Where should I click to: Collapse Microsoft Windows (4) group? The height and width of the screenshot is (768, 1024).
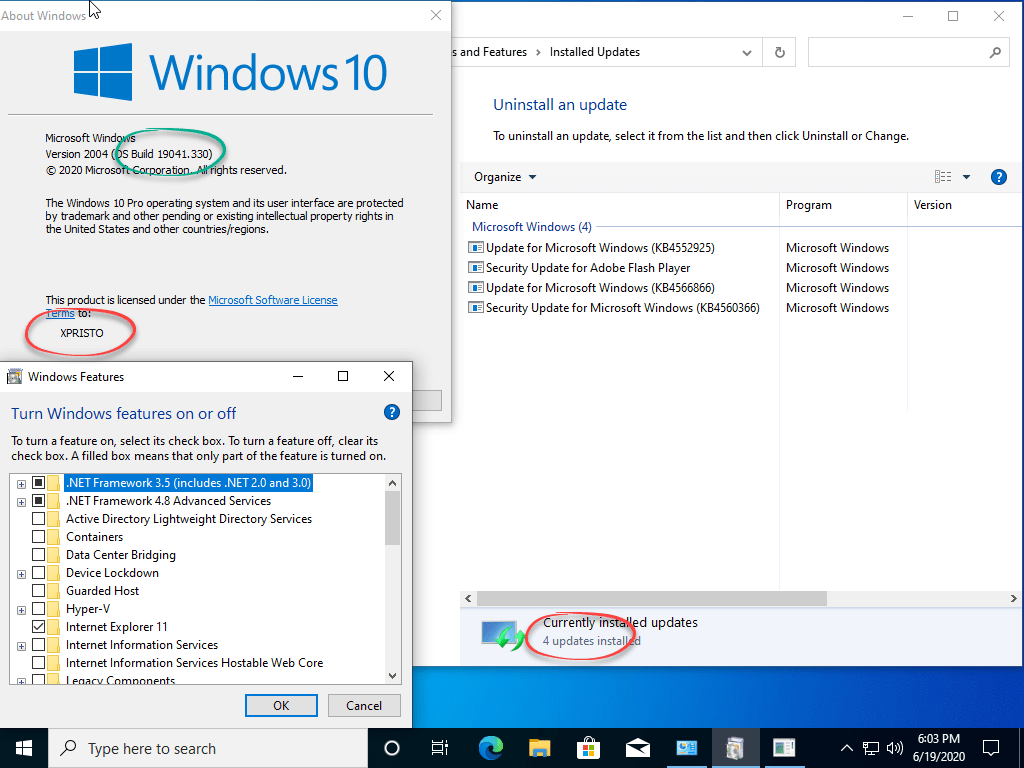(x=532, y=227)
